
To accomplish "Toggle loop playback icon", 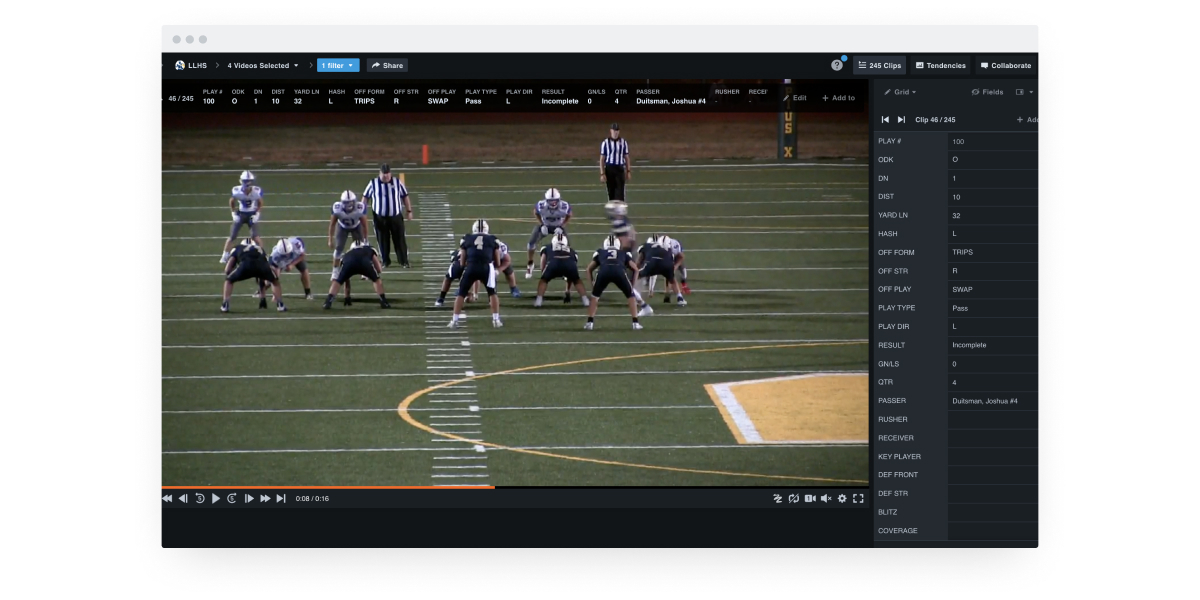I will click(794, 498).
